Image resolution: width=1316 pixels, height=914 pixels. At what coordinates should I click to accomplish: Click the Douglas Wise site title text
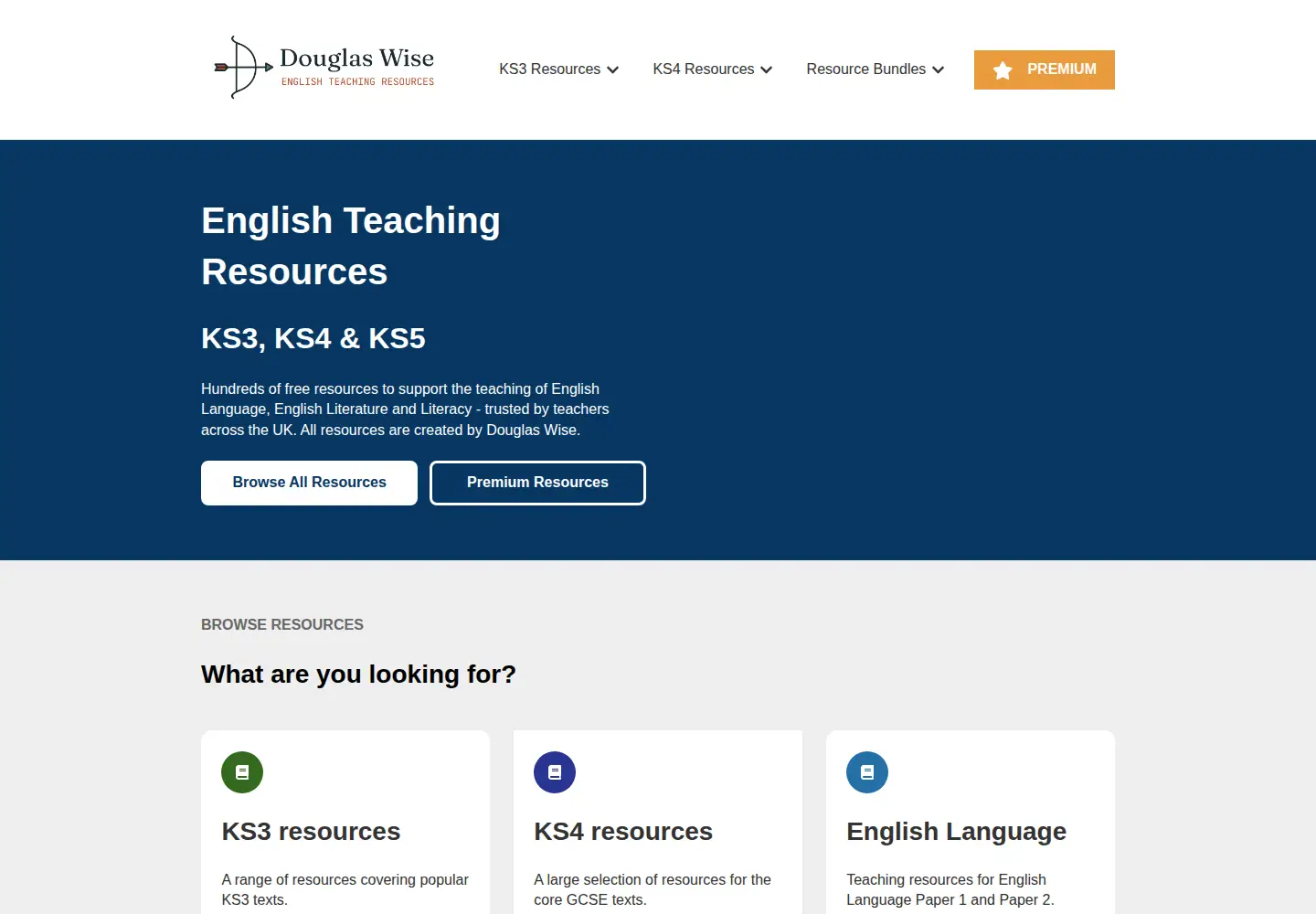click(x=356, y=58)
